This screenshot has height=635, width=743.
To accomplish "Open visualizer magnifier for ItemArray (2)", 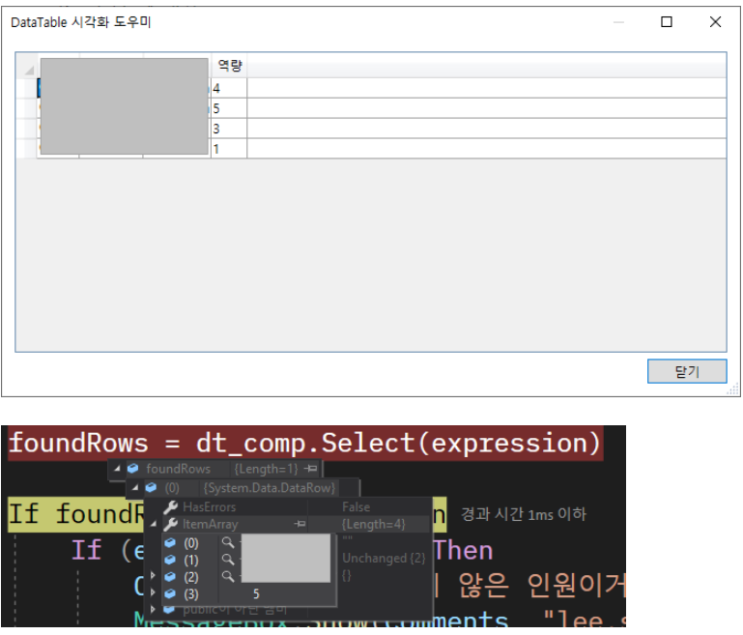I will tap(228, 577).
